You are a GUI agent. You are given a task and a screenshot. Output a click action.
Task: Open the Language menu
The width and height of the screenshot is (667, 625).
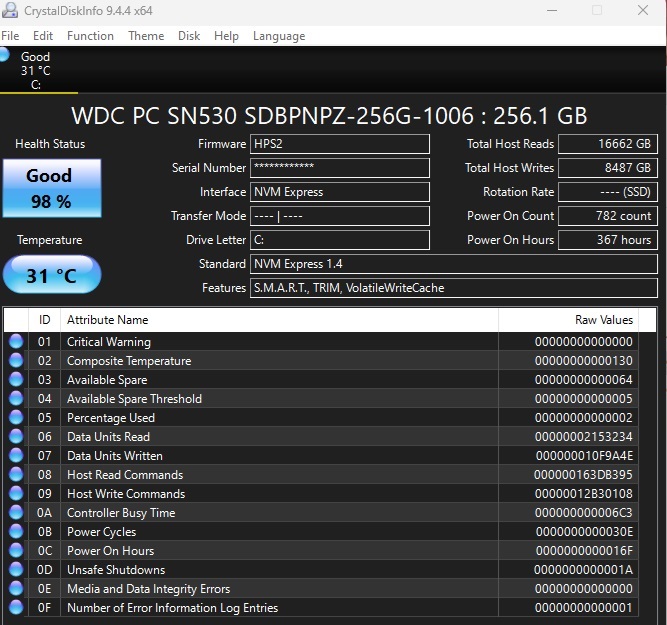(279, 36)
